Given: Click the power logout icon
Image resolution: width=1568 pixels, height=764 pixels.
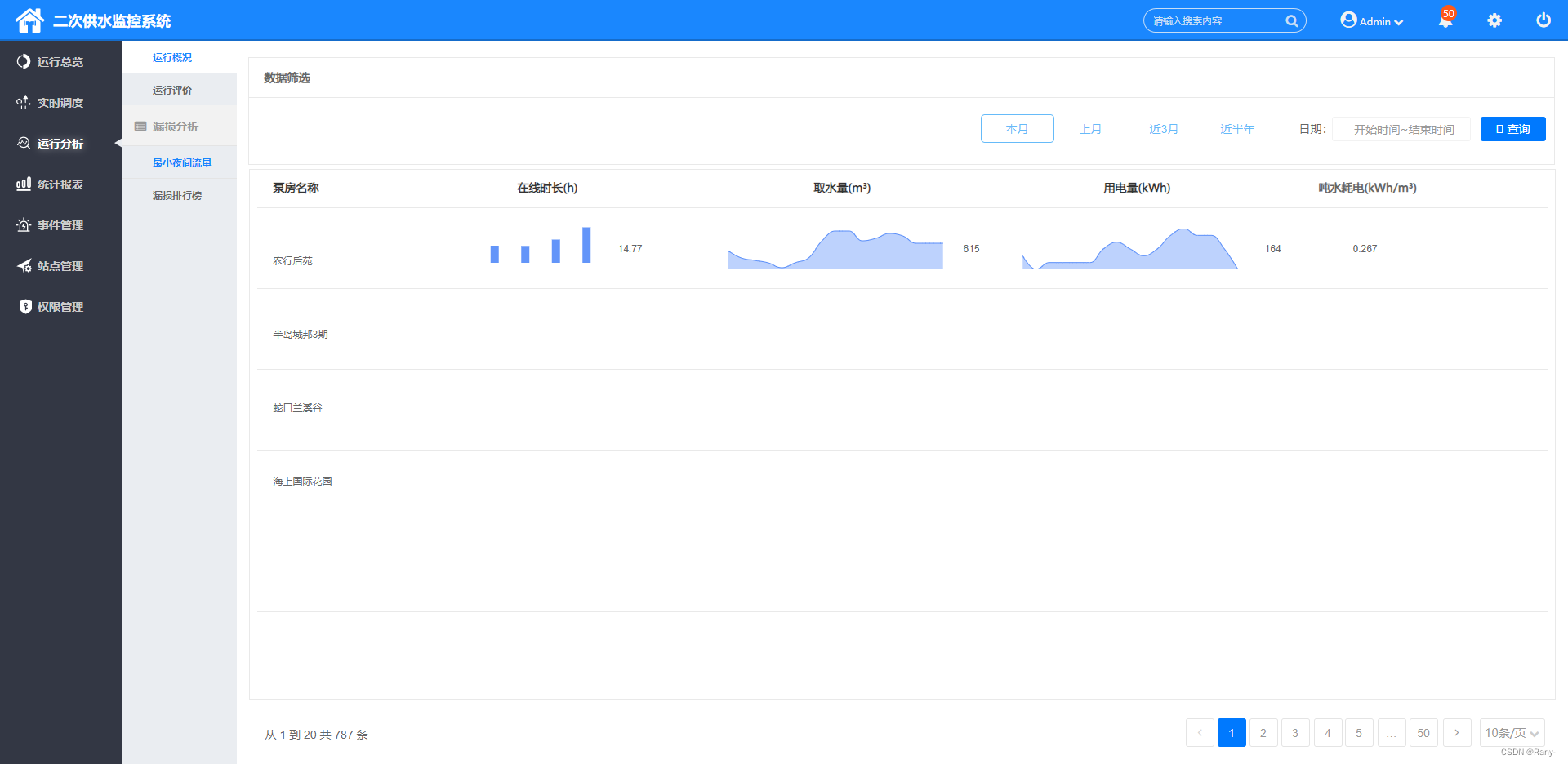Looking at the screenshot, I should 1543,20.
